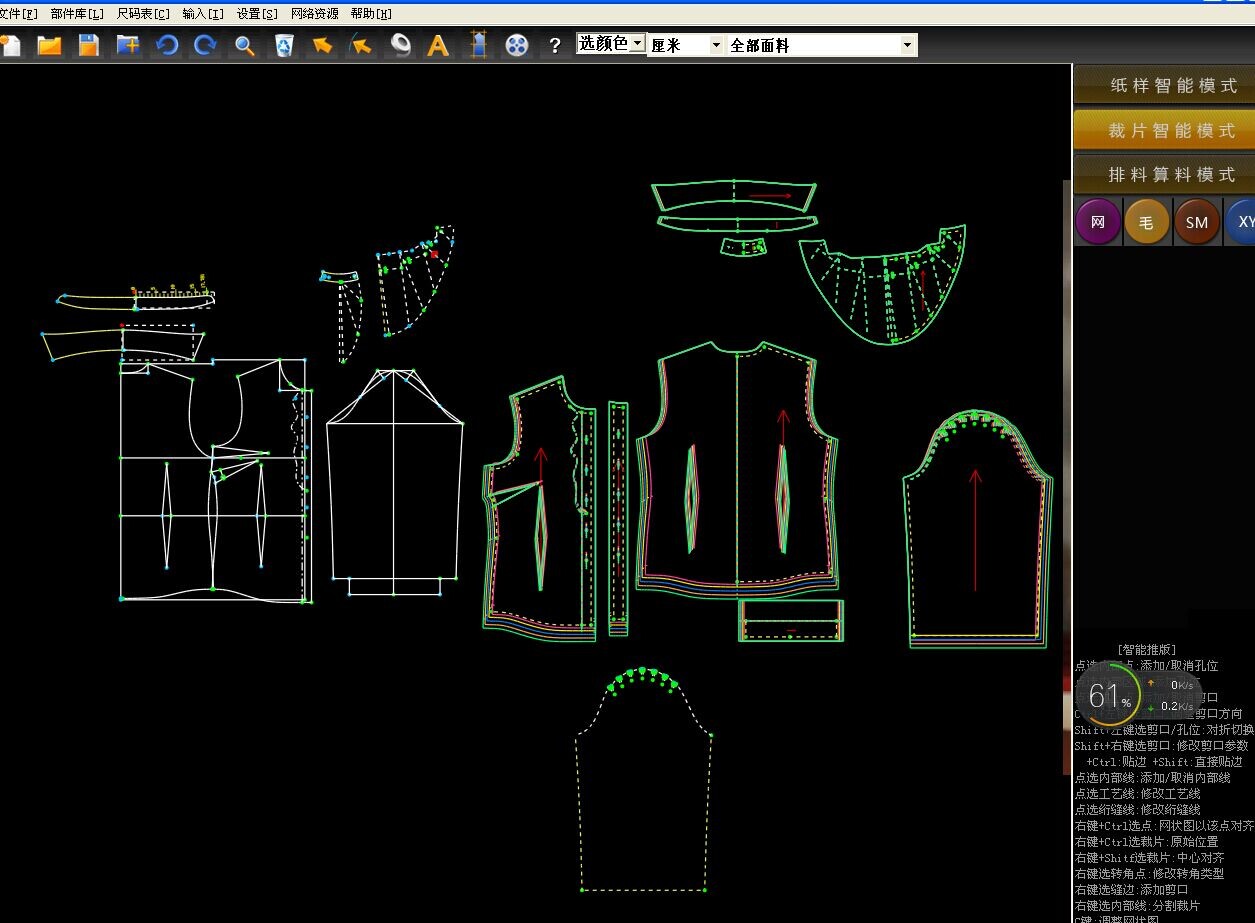Click the open folder icon

click(x=49, y=45)
